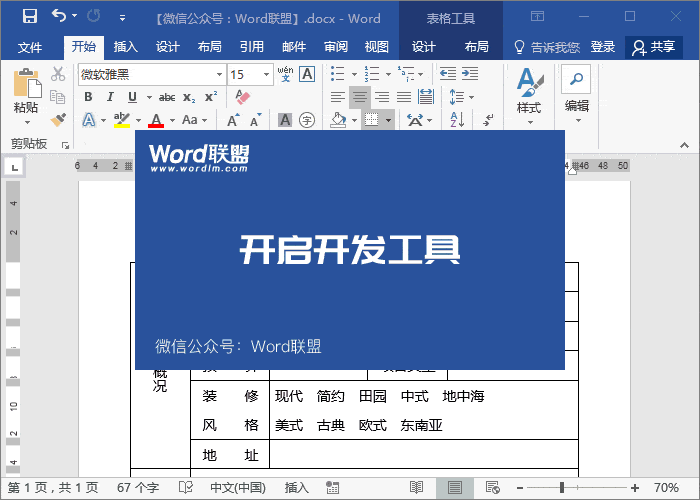The image size is (700, 500).
Task: Select the Format Painter brush
Action: 58,120
